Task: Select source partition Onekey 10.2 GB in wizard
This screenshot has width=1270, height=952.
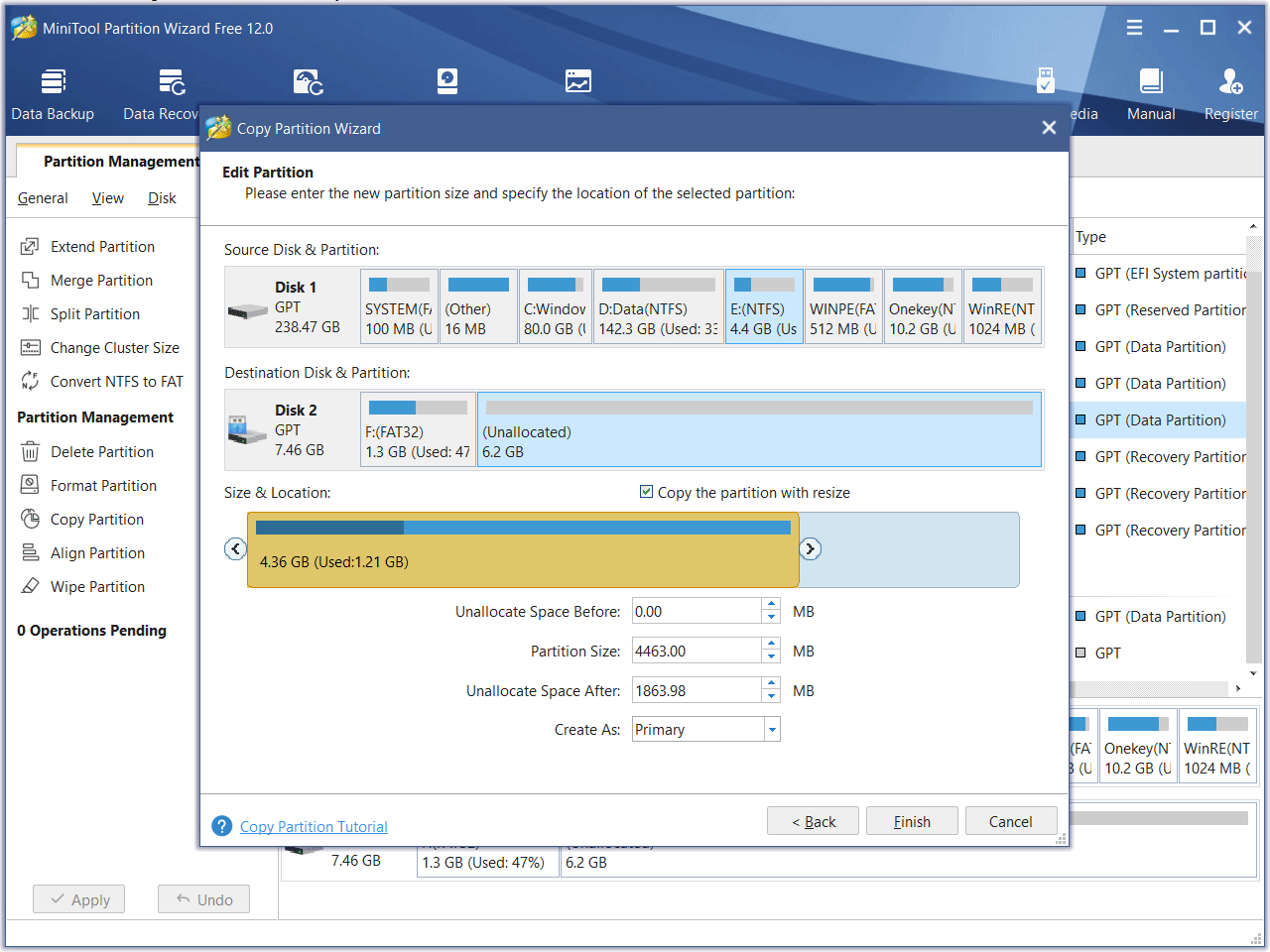Action: coord(923,306)
